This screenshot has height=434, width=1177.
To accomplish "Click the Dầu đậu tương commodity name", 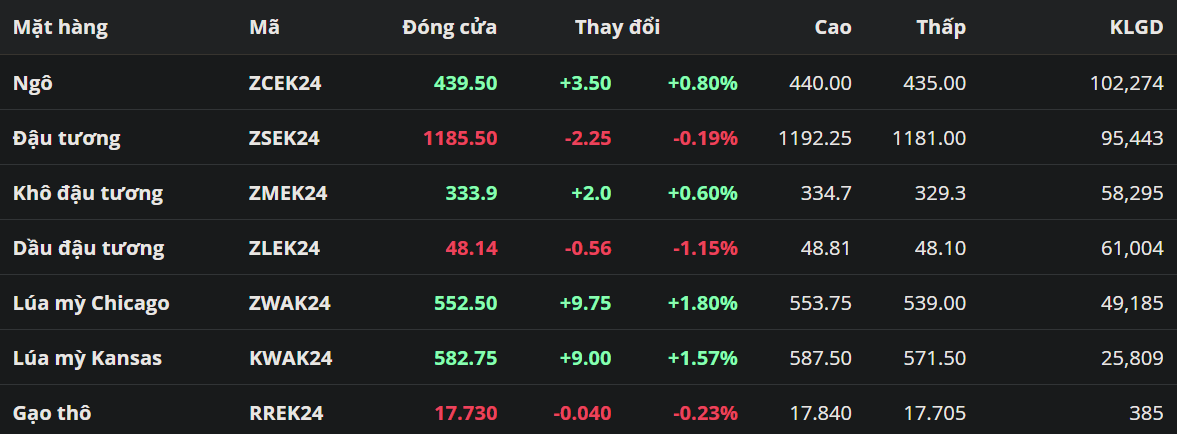I will tap(88, 248).
